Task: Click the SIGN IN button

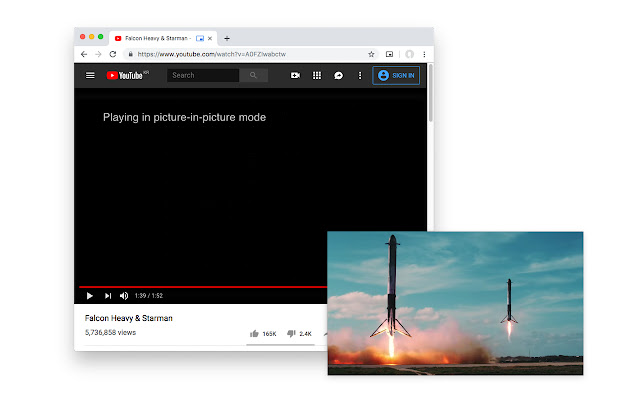Action: 396,76
